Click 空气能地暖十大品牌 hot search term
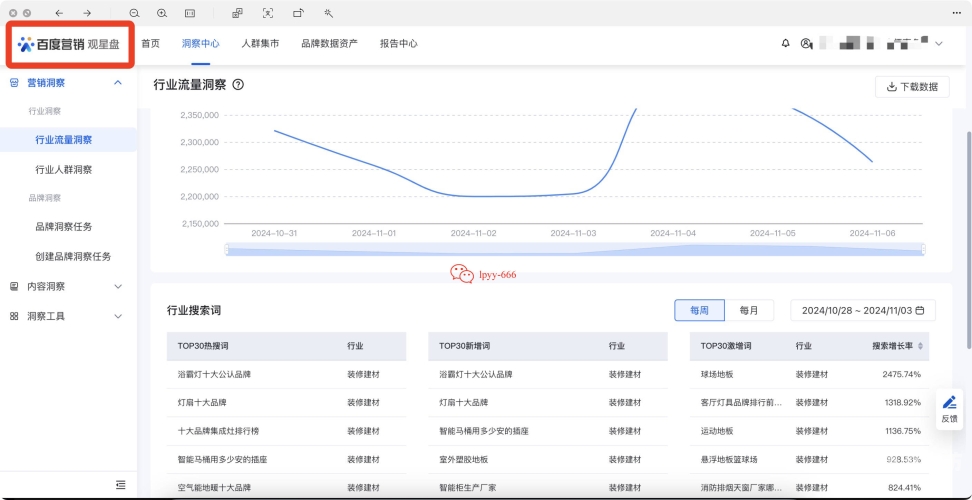This screenshot has width=972, height=500. click(x=214, y=488)
